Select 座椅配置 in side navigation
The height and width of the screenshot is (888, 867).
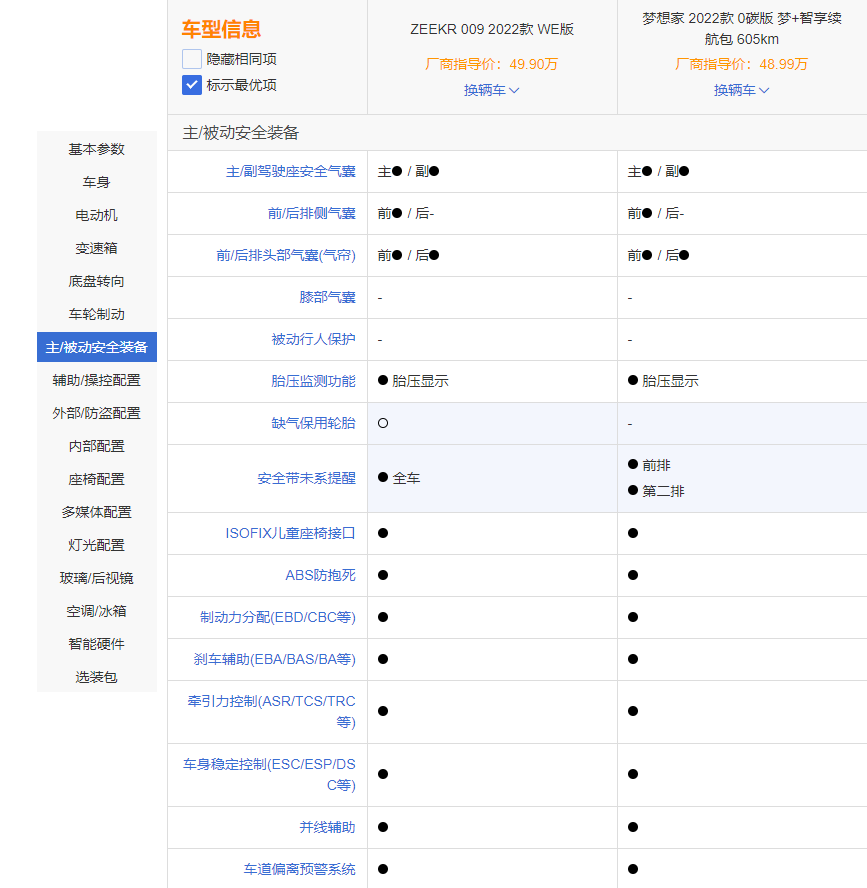(97, 479)
